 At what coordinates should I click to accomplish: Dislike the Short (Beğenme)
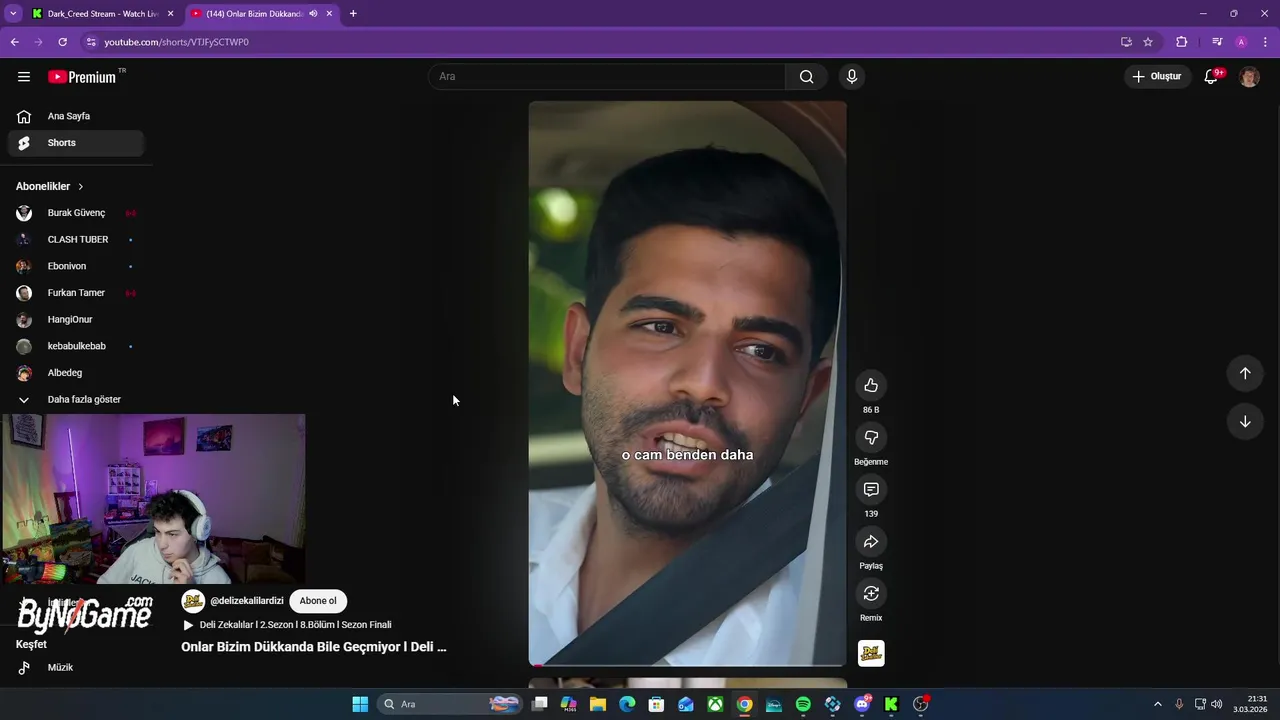coord(871,438)
